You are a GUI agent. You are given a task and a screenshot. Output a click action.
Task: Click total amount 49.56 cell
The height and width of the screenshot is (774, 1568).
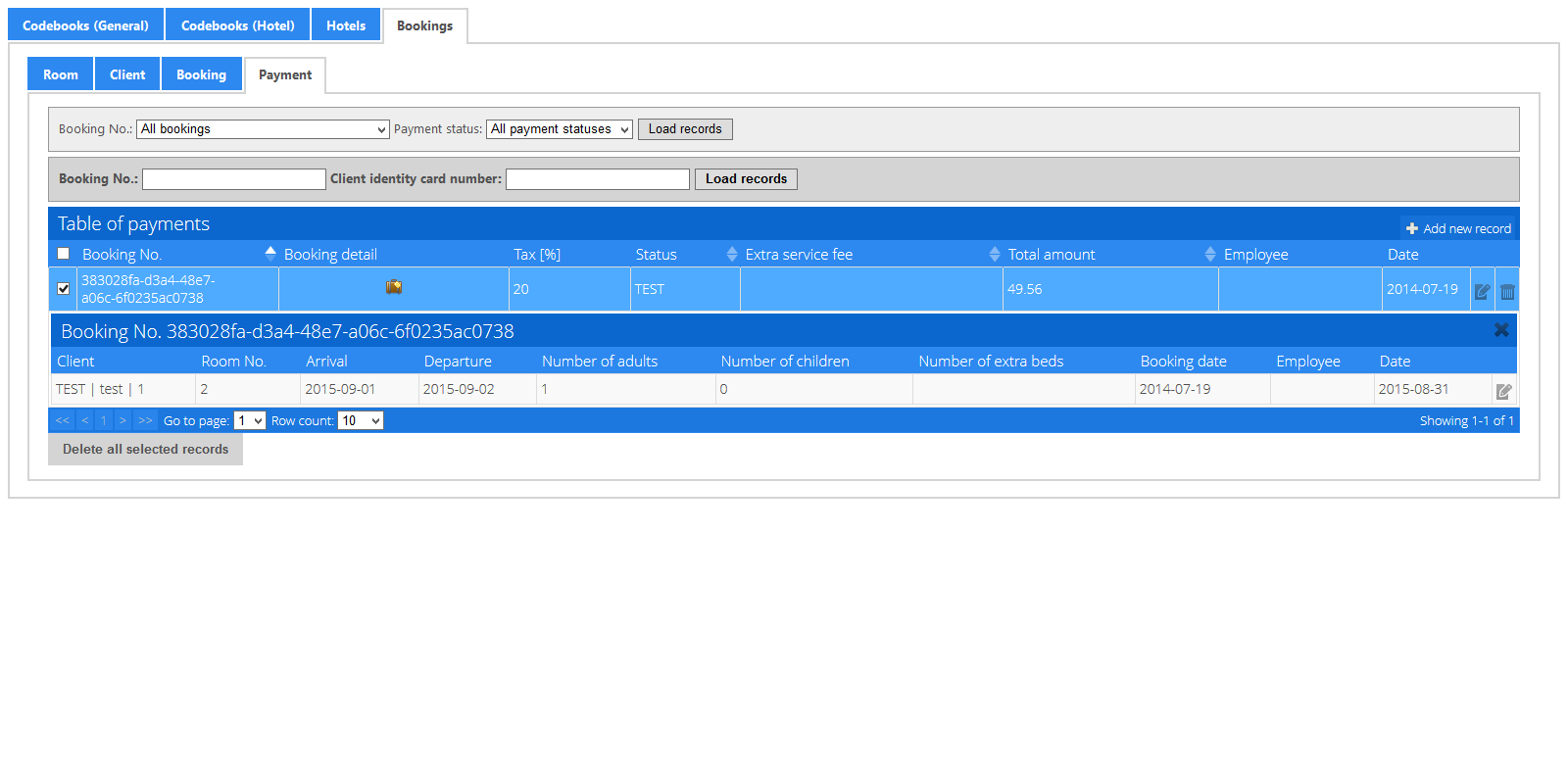pos(1110,289)
